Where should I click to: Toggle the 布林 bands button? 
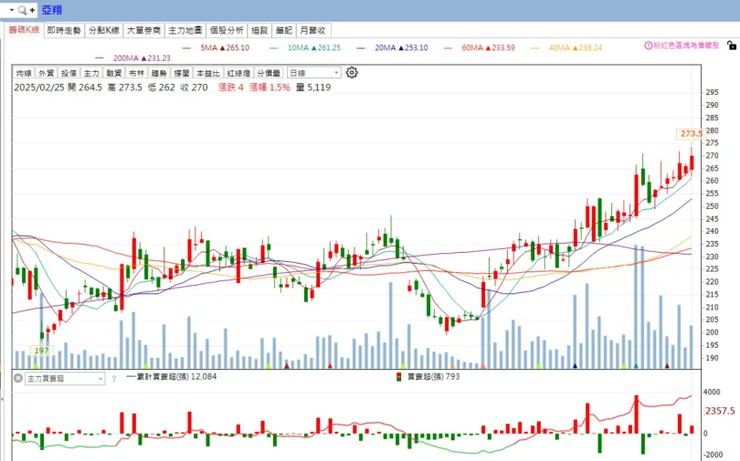tap(137, 73)
